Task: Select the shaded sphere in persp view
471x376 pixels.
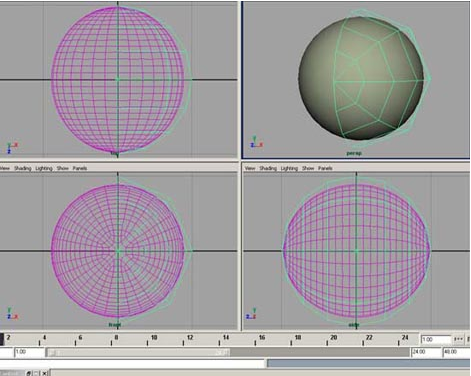Action: click(361, 78)
